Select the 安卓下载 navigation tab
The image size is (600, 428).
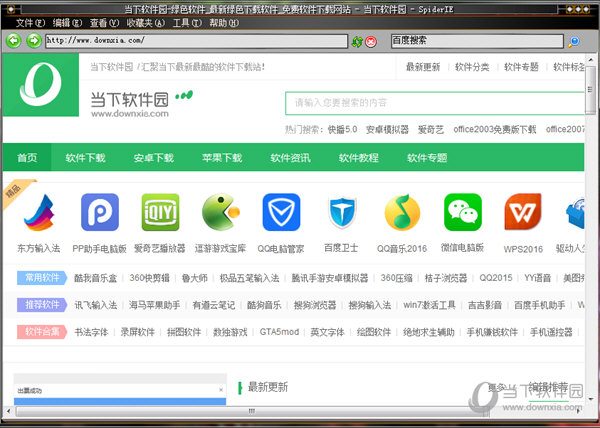tap(154, 158)
